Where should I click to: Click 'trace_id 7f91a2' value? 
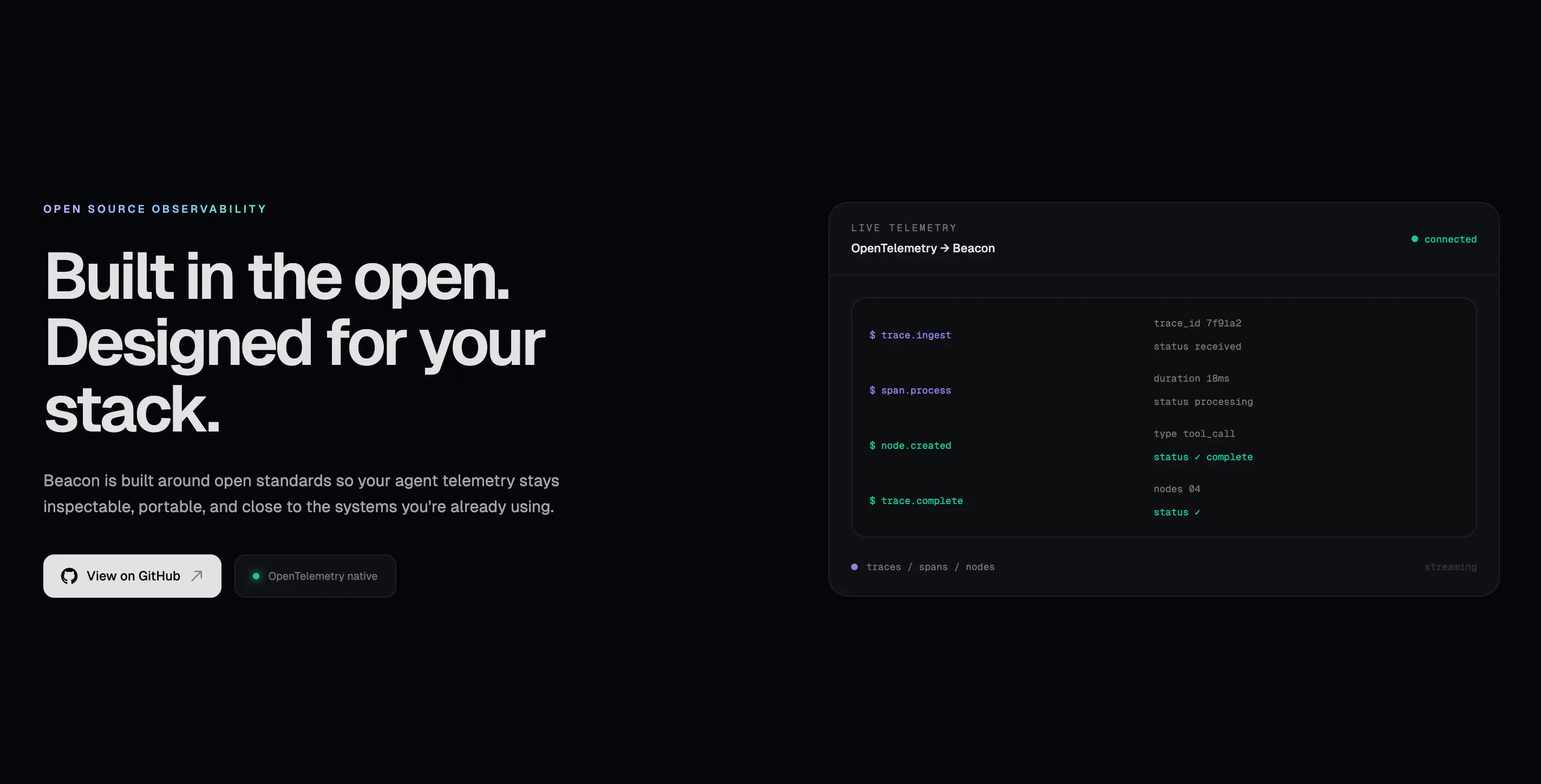point(1197,323)
